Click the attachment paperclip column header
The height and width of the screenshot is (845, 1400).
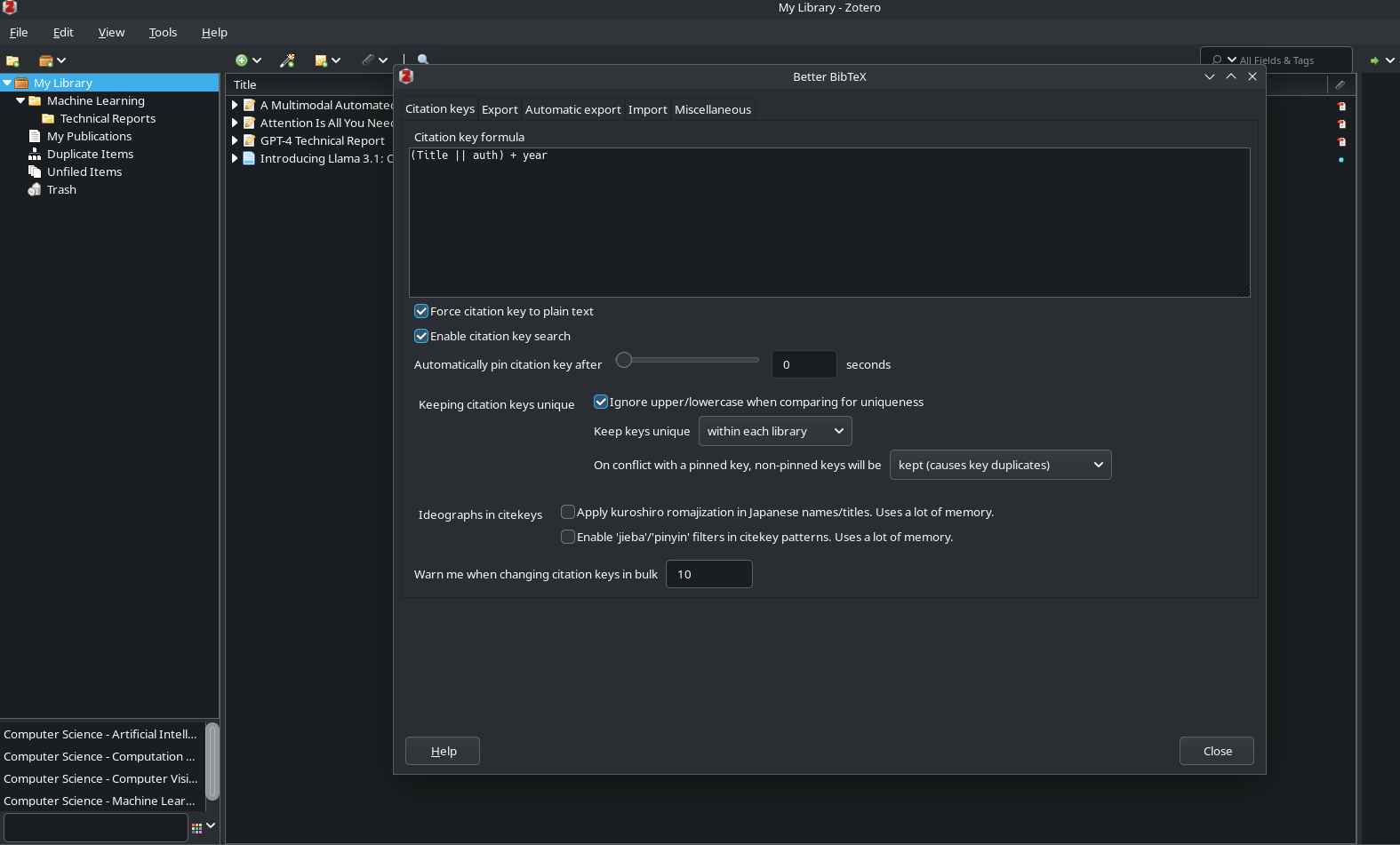click(x=1340, y=84)
